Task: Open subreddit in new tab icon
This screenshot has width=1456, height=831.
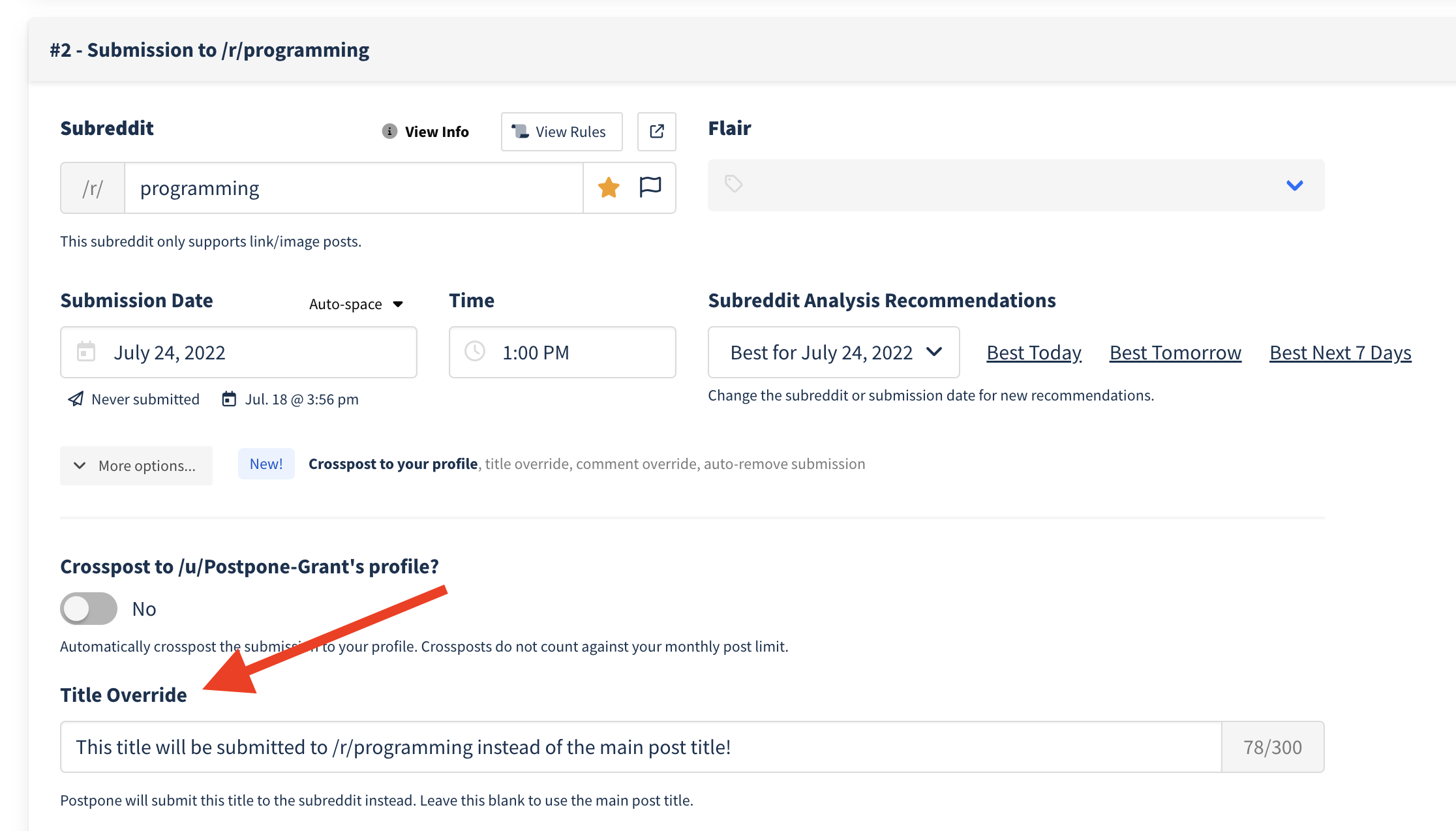Action: pyautogui.click(x=656, y=131)
